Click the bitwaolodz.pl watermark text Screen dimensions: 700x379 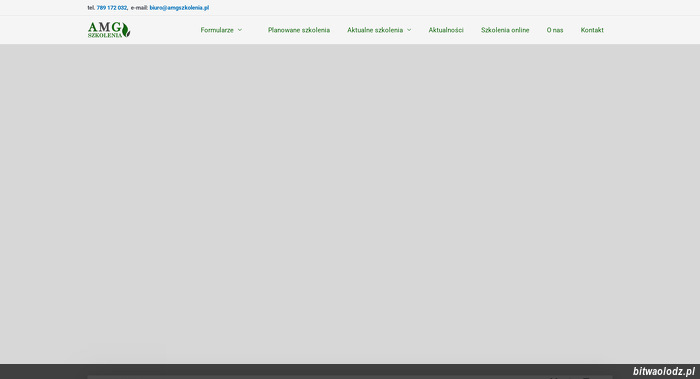pos(664,371)
